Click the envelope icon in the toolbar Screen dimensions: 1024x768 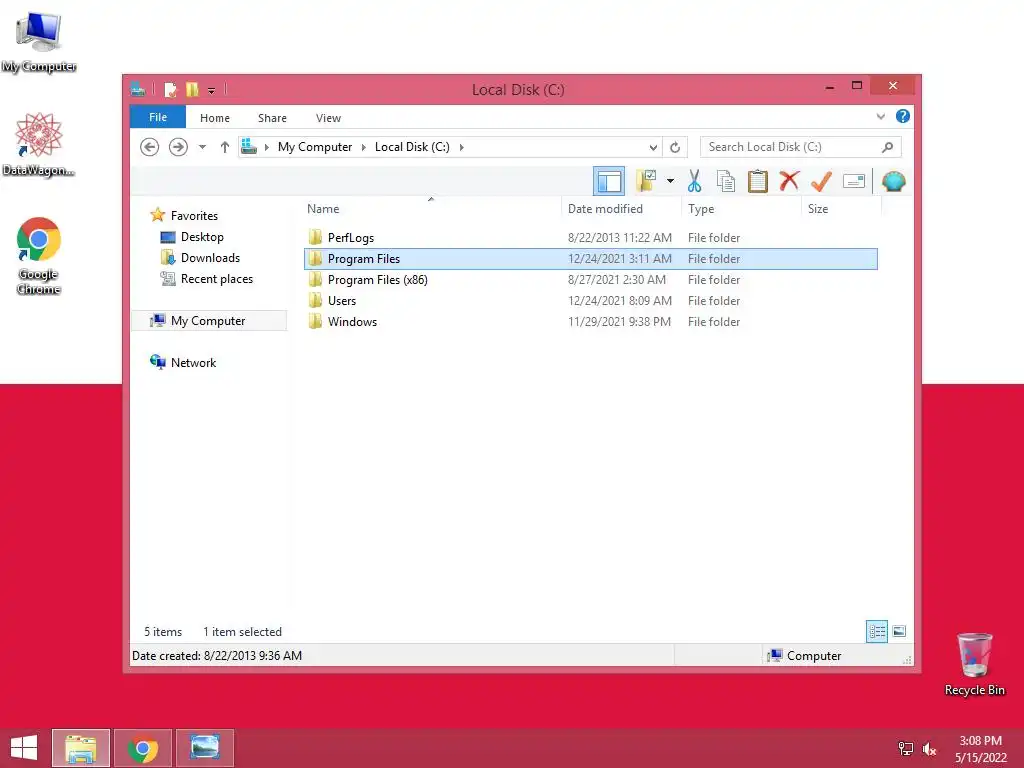(854, 181)
